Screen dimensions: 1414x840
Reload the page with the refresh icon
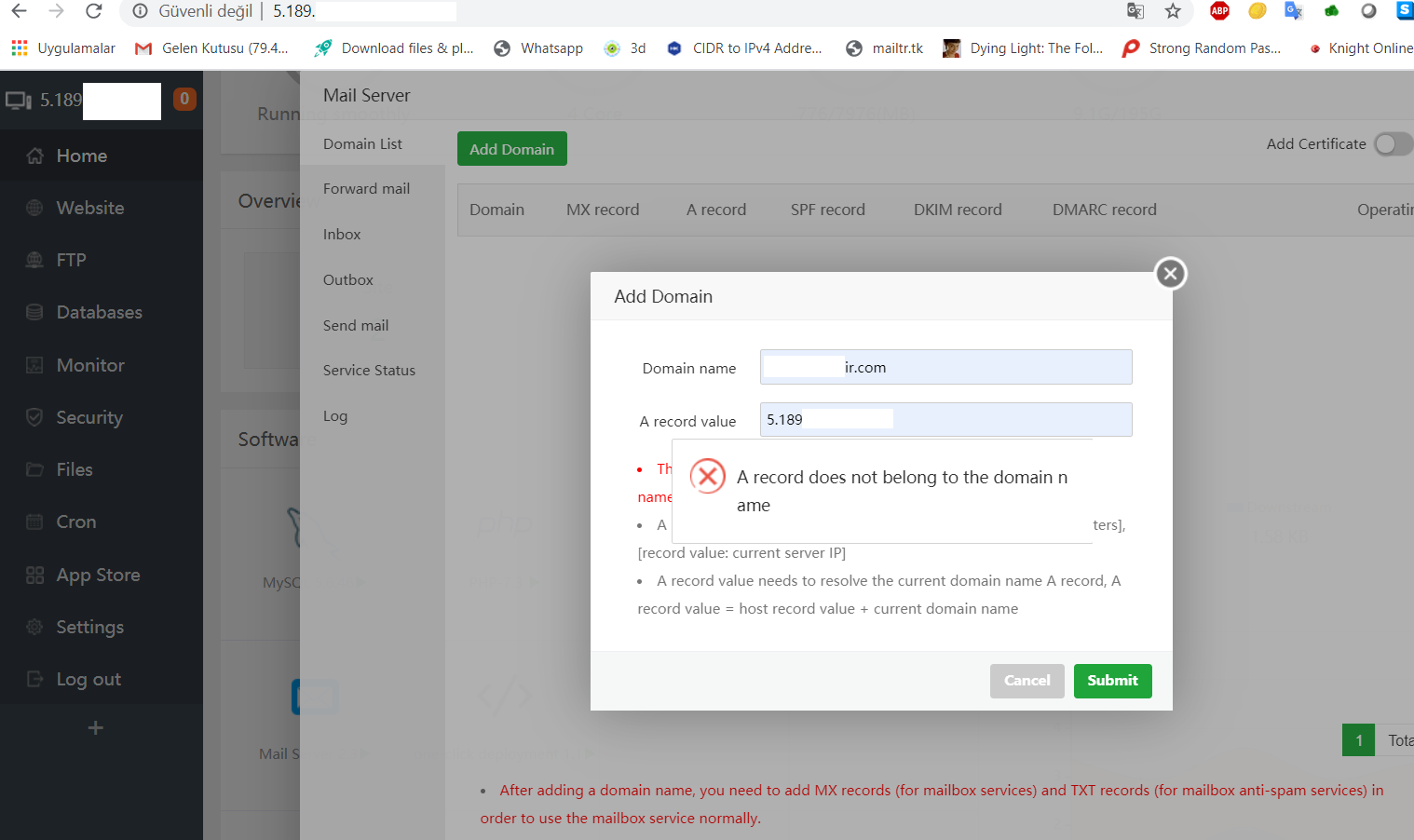(93, 11)
